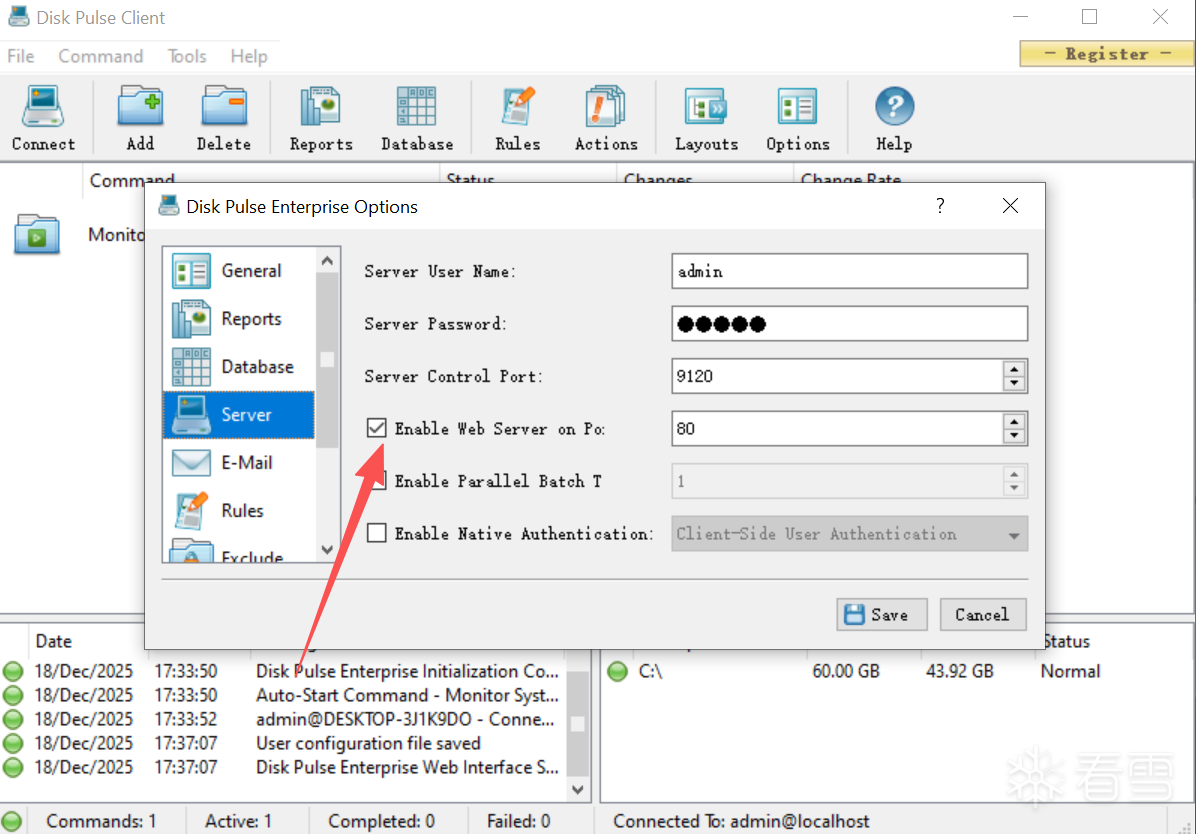This screenshot has height=834, width=1196.
Task: Select Rules in the options sidebar
Action: 239,510
